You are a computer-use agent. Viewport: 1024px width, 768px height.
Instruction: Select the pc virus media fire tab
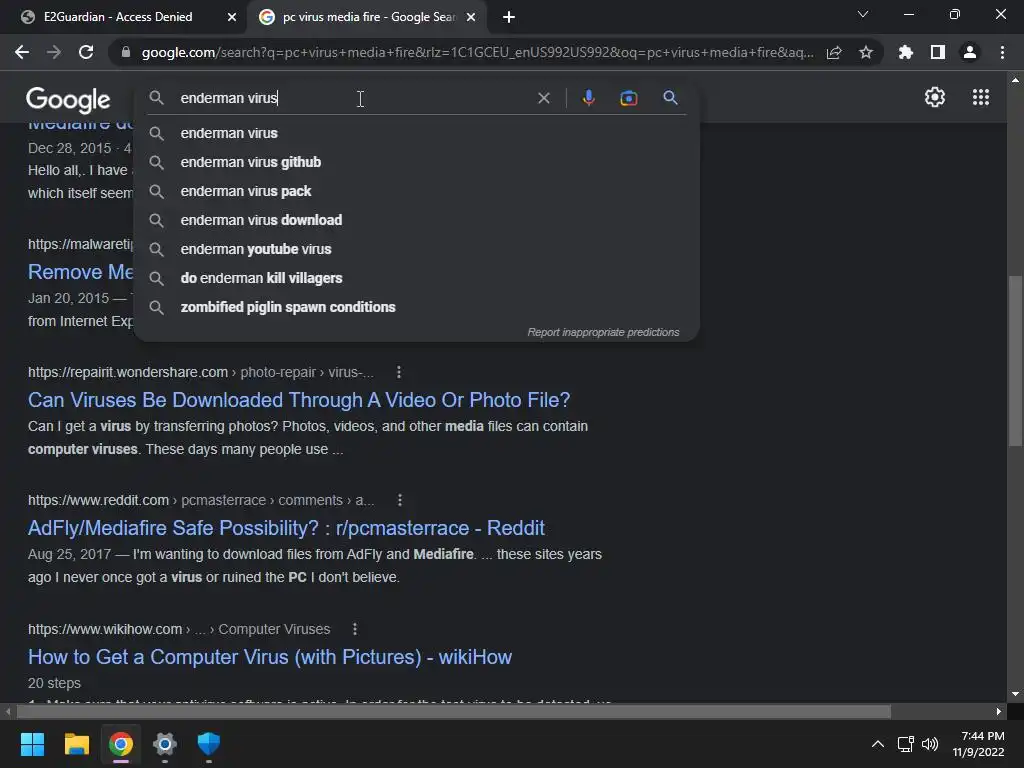tap(366, 17)
